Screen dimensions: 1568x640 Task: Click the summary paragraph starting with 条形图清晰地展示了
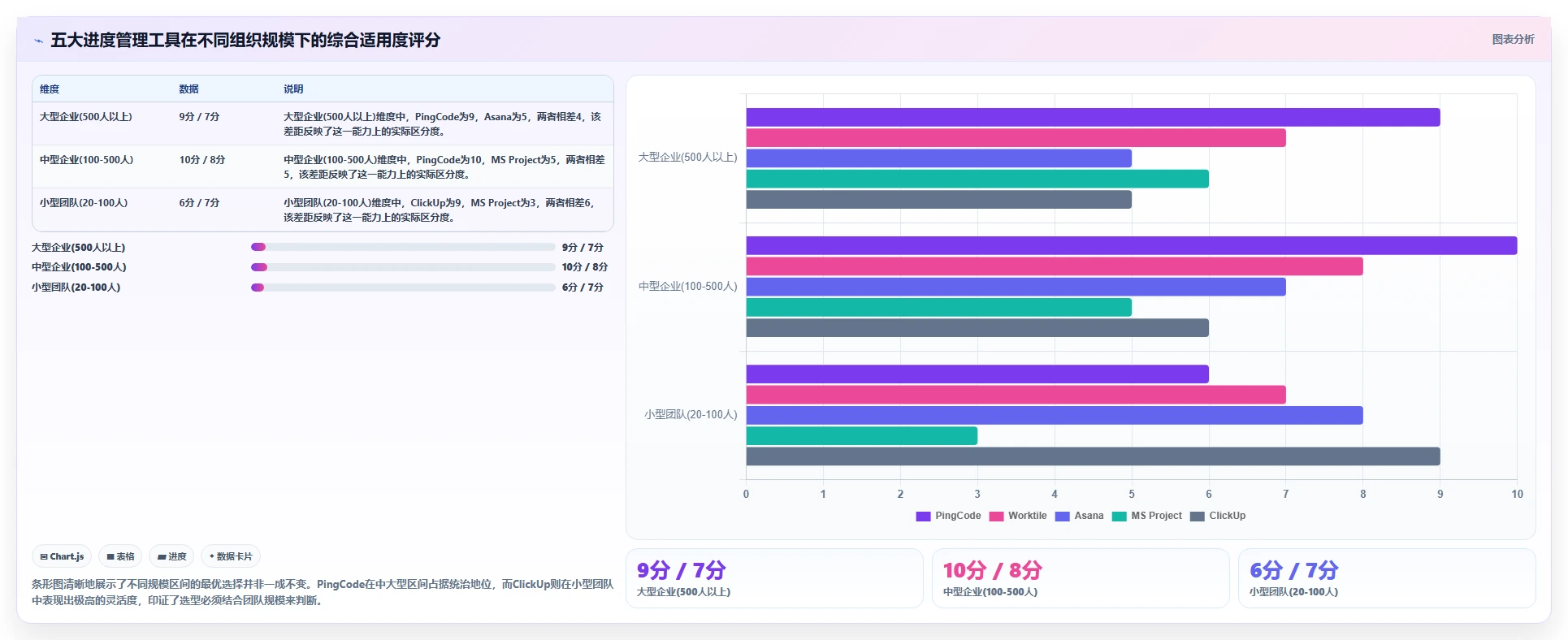[x=323, y=592]
